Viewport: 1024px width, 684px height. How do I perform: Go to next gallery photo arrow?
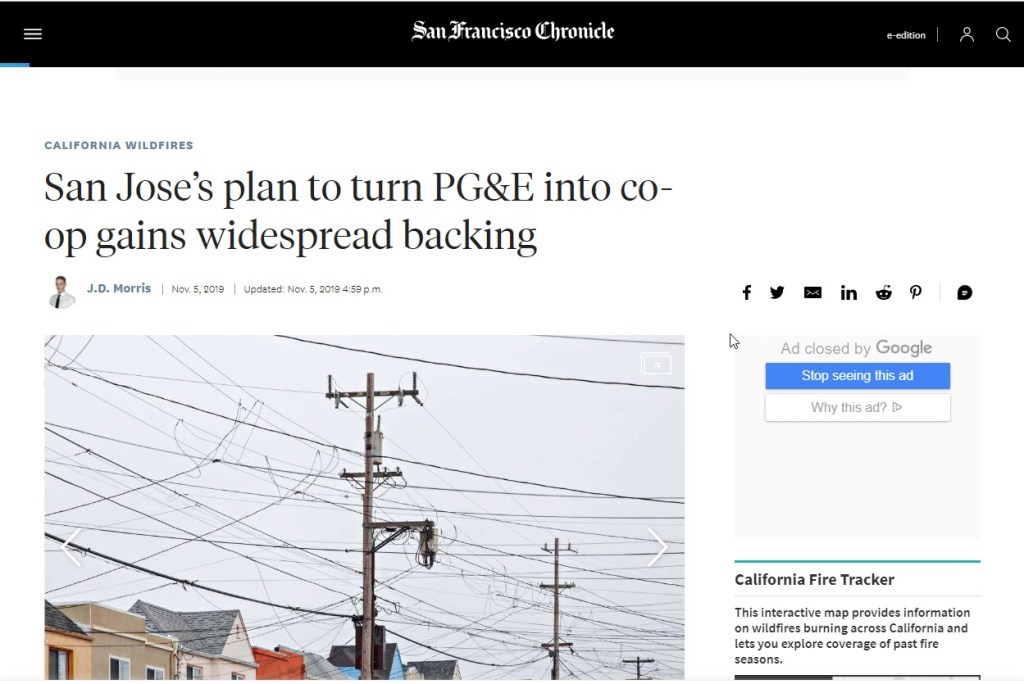[x=657, y=547]
